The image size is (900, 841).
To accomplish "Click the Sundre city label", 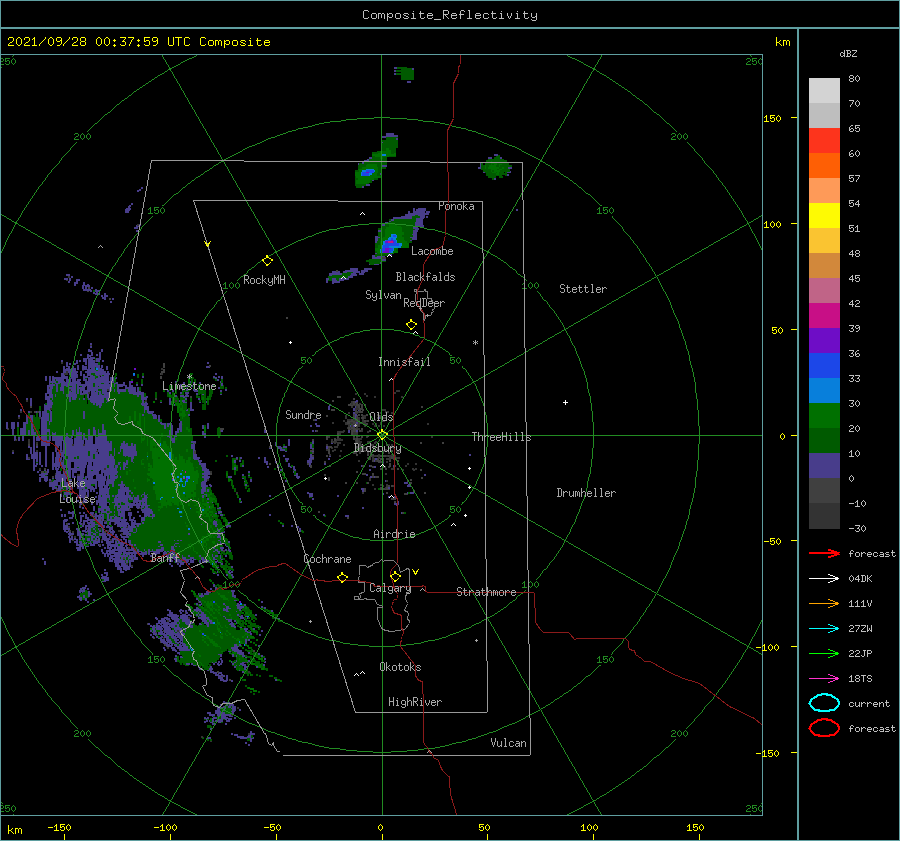I will click(x=303, y=414).
